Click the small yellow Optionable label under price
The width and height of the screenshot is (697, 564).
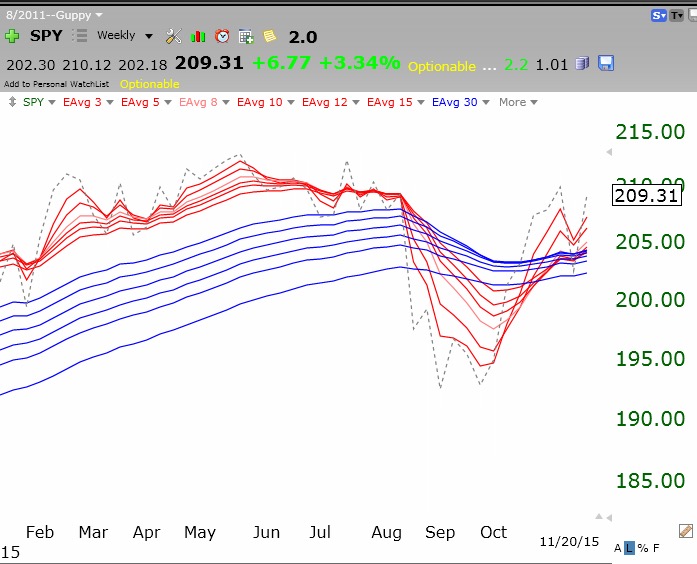[150, 84]
